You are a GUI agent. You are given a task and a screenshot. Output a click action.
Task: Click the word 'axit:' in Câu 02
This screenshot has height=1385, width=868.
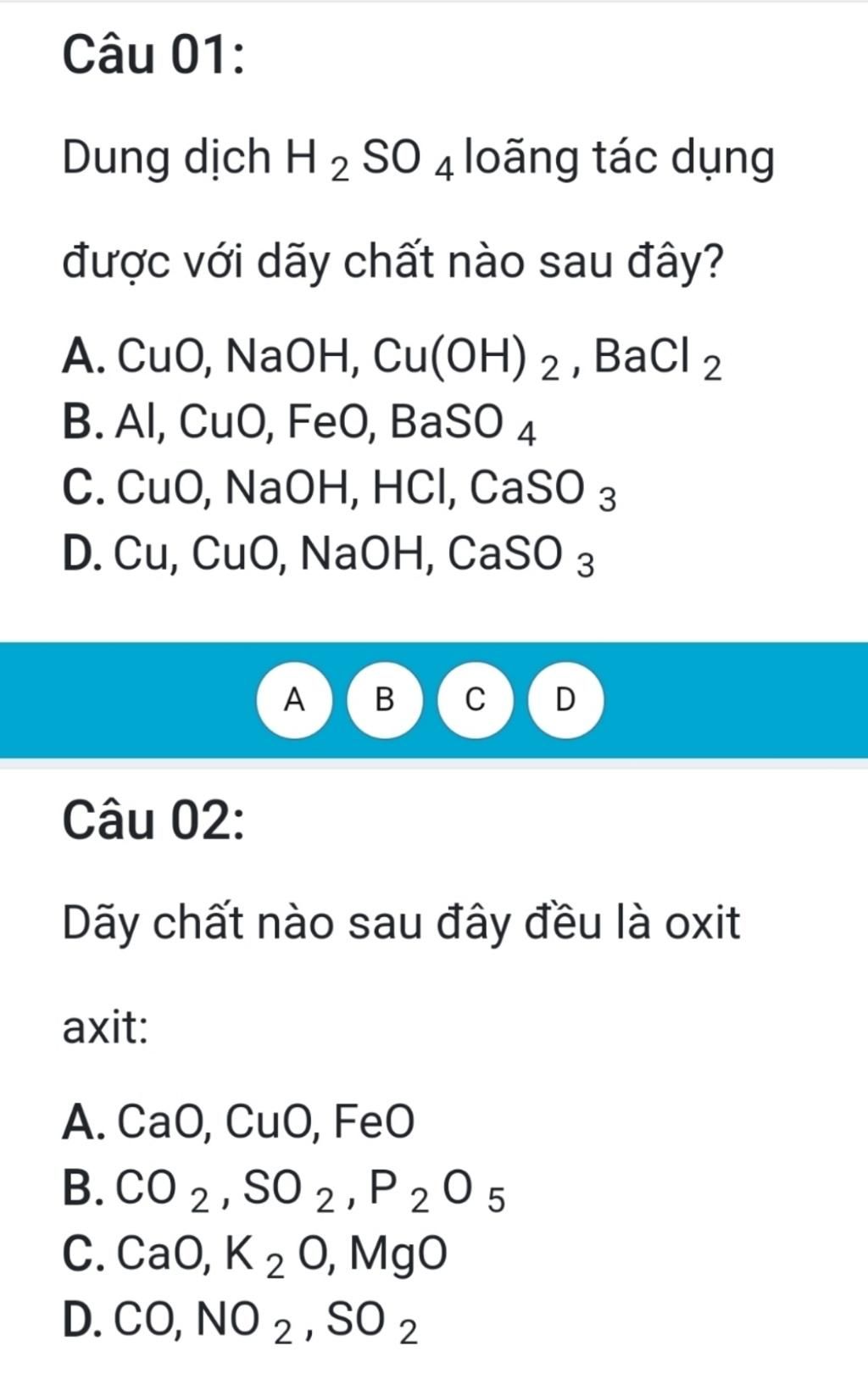click(106, 1028)
